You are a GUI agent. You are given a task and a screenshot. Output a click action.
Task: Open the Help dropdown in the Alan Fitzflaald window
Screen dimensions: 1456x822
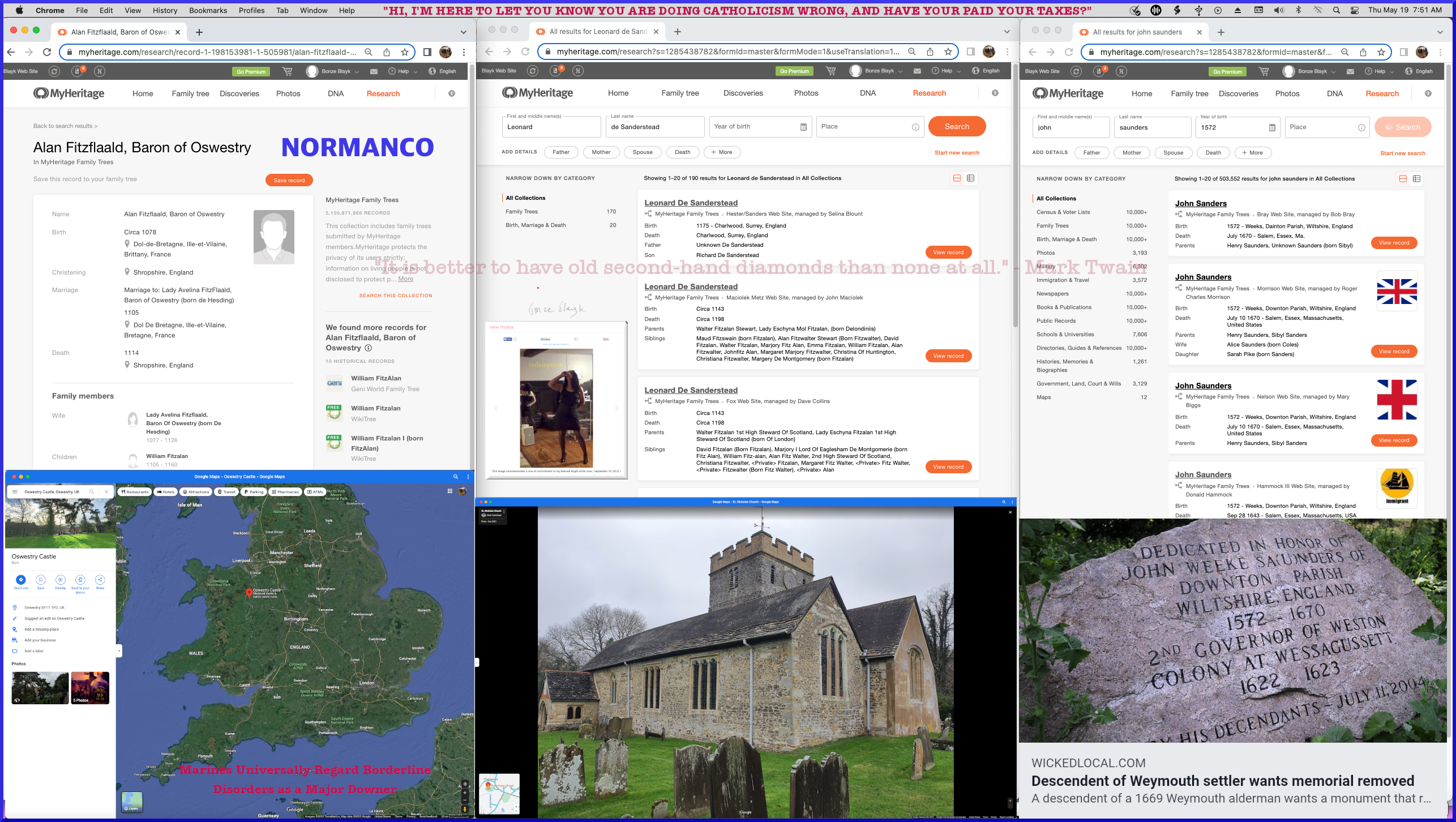402,71
